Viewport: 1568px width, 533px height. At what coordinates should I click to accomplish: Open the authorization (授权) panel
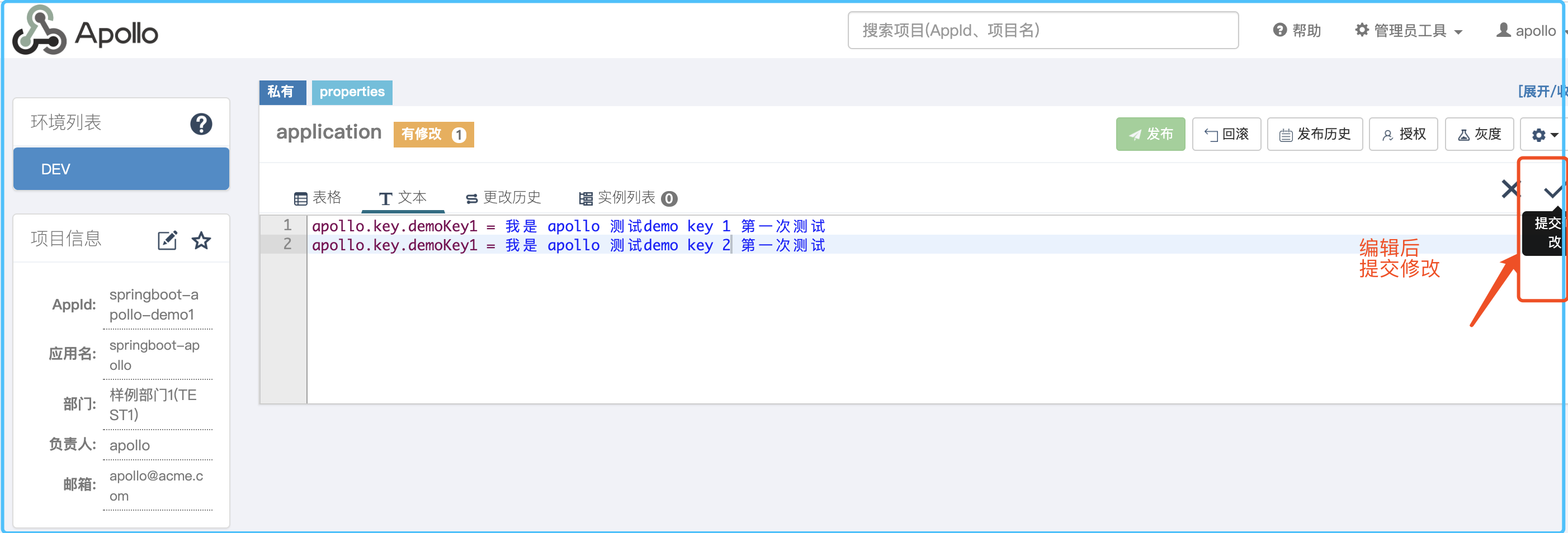1404,134
